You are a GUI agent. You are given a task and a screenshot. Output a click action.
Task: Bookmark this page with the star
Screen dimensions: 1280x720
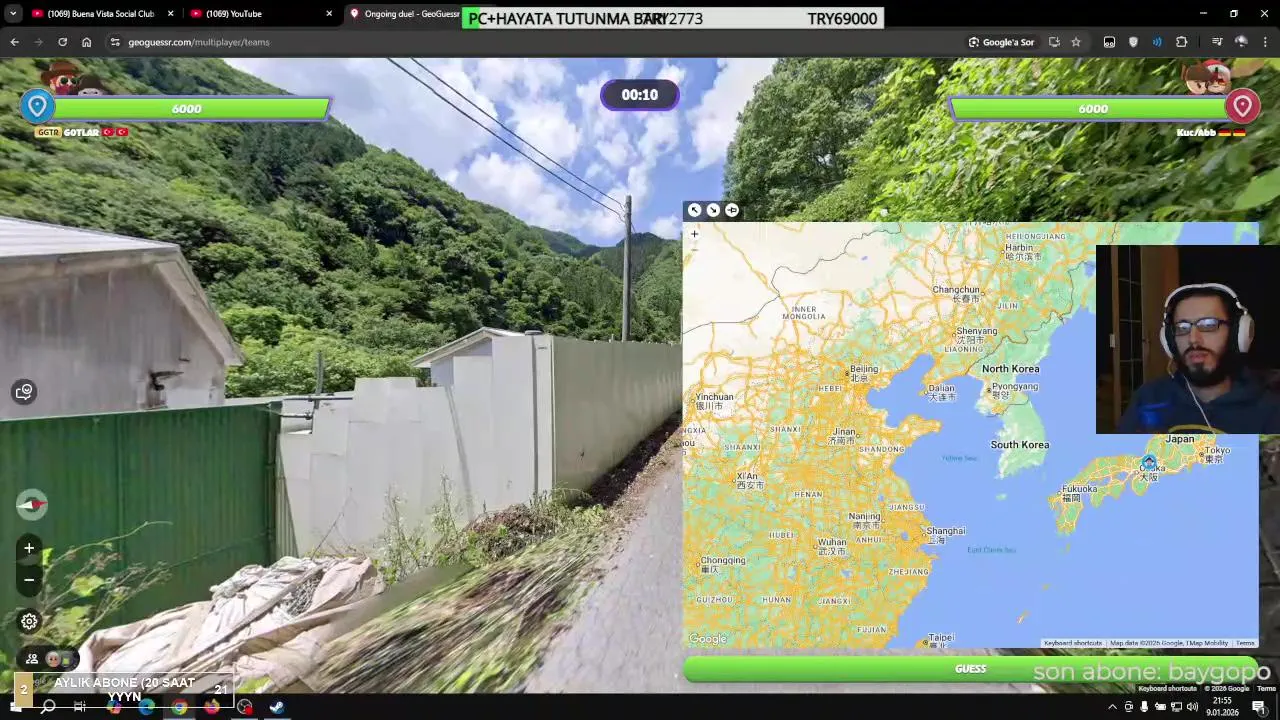tap(1076, 42)
